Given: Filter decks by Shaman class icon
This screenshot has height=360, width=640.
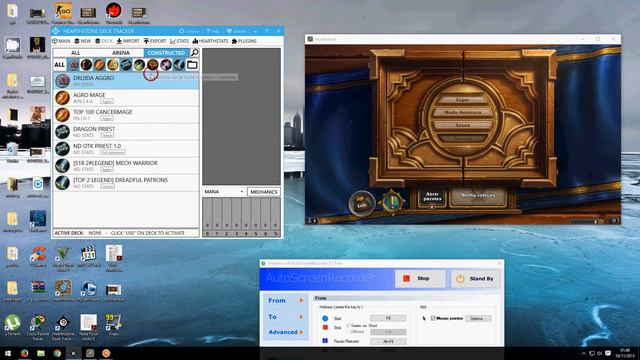Looking at the screenshot, I should [153, 65].
